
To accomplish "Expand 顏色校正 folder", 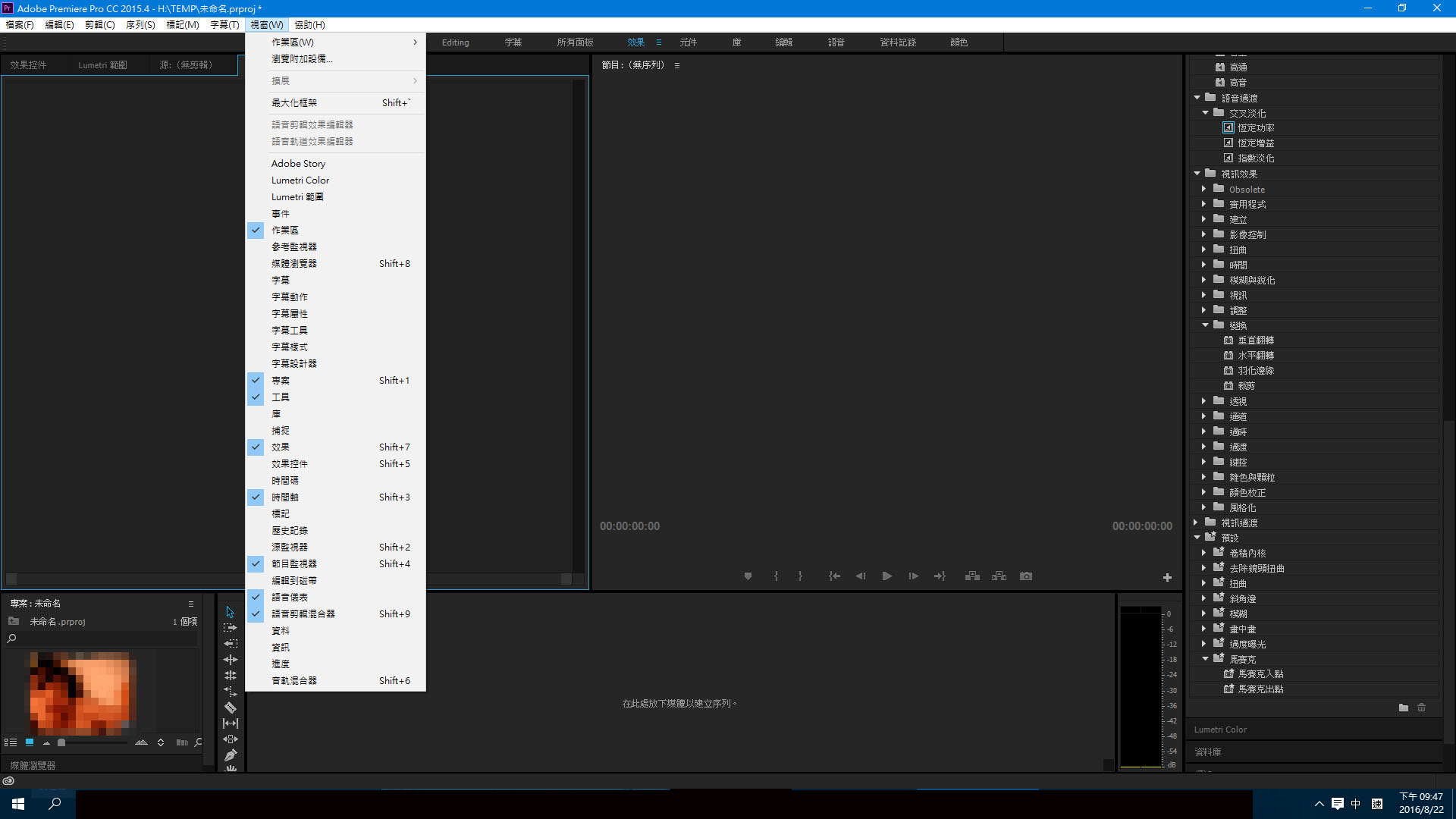I will 1203,492.
